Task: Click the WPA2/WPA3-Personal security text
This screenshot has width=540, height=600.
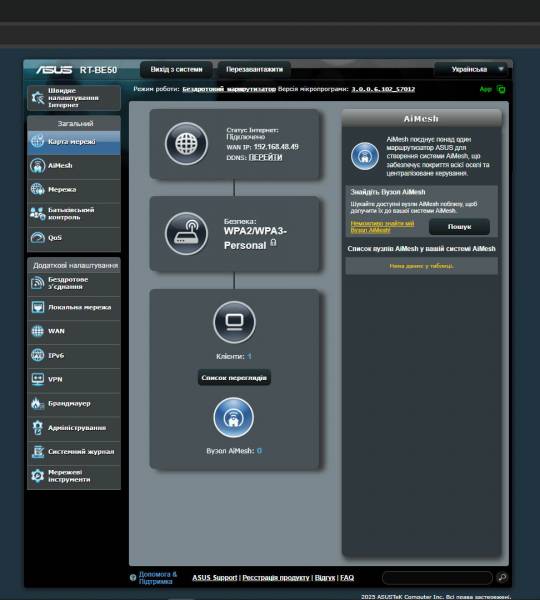Action: pyautogui.click(x=255, y=238)
